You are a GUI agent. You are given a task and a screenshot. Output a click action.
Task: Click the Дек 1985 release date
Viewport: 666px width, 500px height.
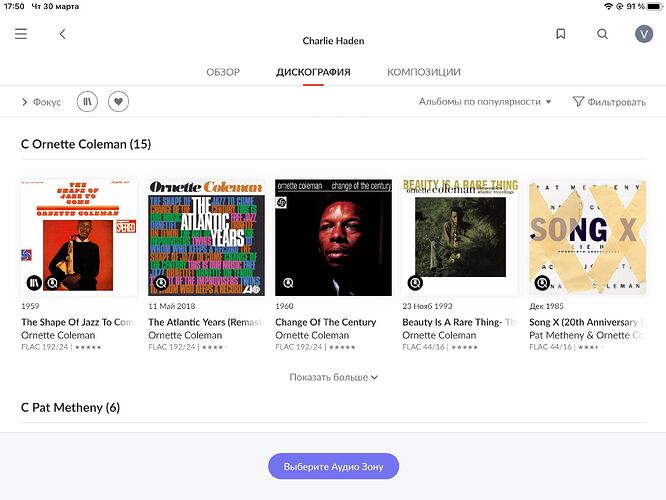coord(546,306)
